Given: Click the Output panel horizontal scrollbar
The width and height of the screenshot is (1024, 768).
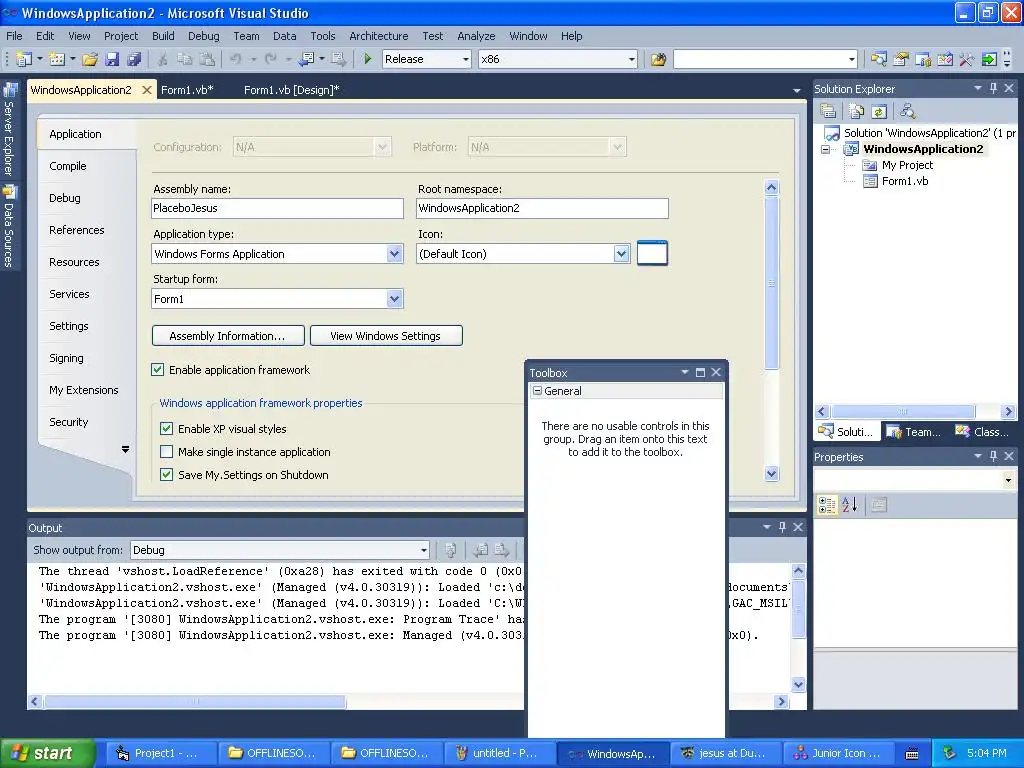Looking at the screenshot, I should [408, 701].
